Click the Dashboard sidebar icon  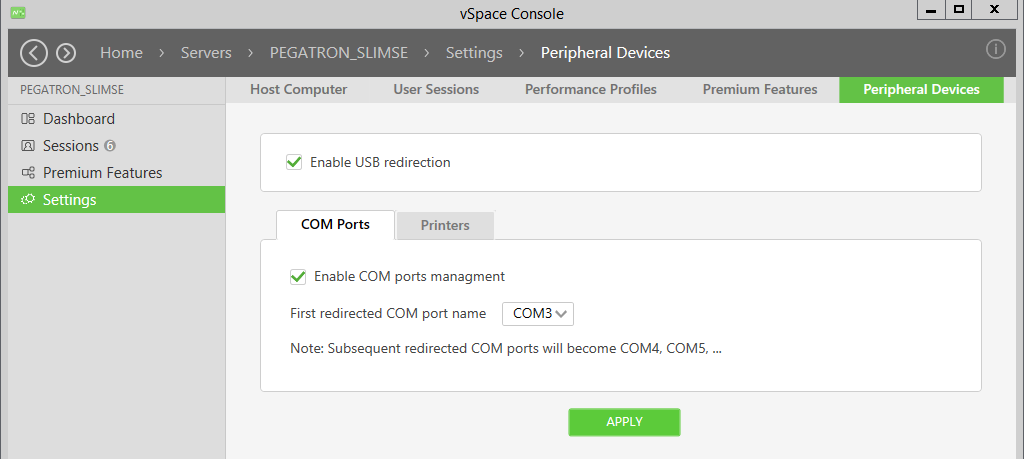[x=28, y=119]
